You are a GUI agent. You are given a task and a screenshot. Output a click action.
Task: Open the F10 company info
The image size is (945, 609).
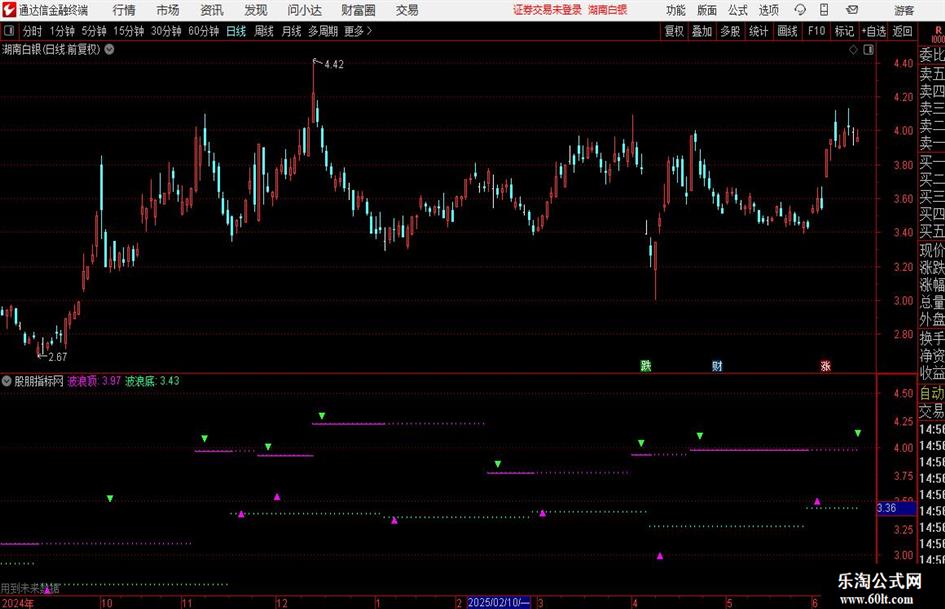coord(816,31)
